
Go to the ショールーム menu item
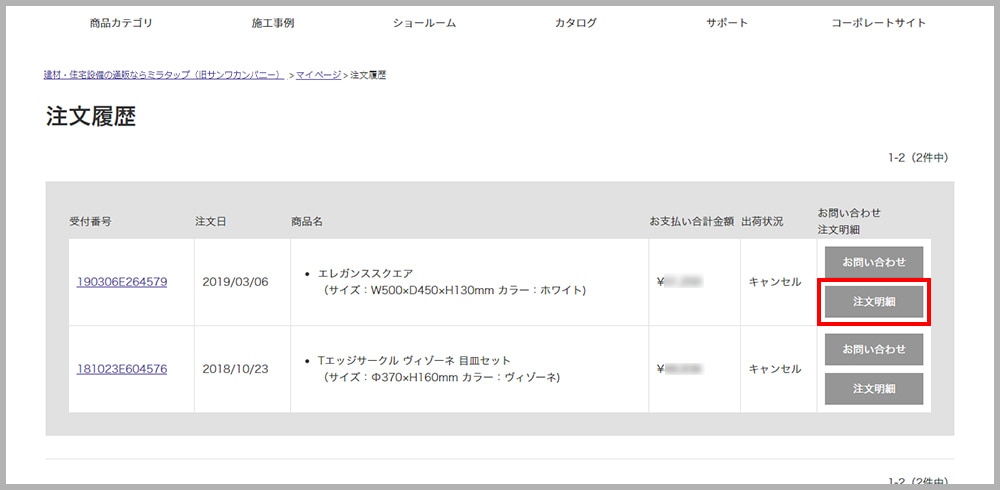pyautogui.click(x=425, y=23)
